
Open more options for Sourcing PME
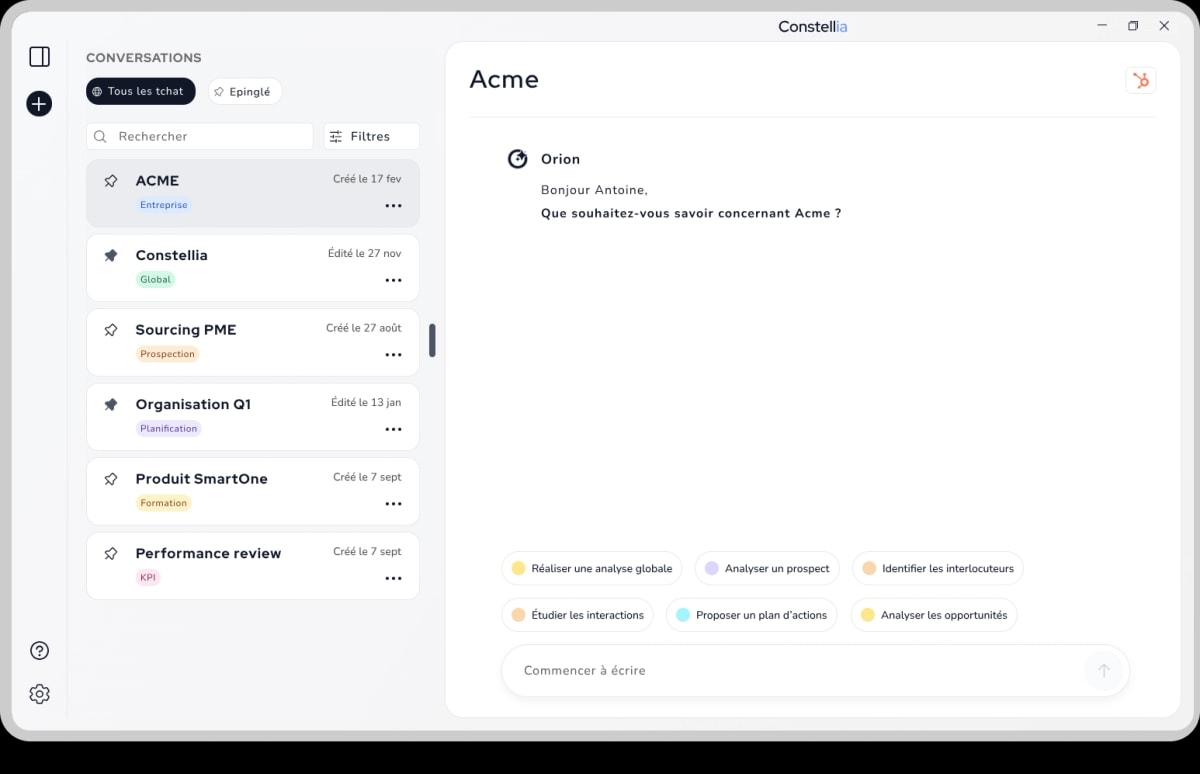click(x=393, y=355)
